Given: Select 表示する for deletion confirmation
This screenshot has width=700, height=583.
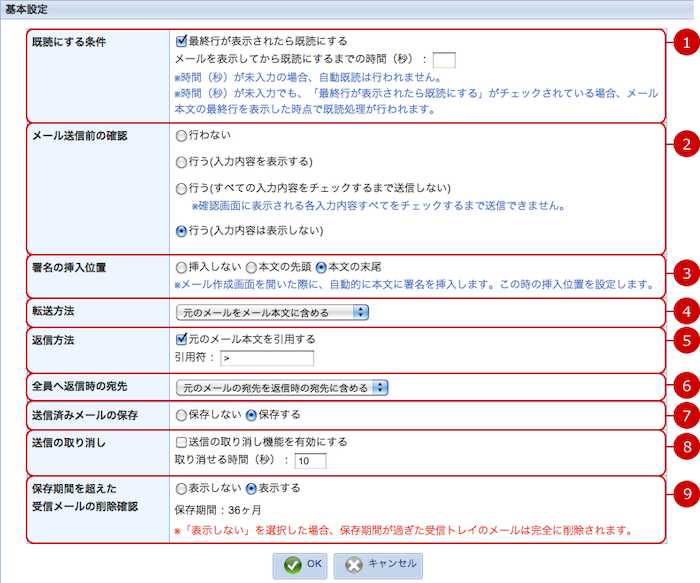Looking at the screenshot, I should (251, 489).
